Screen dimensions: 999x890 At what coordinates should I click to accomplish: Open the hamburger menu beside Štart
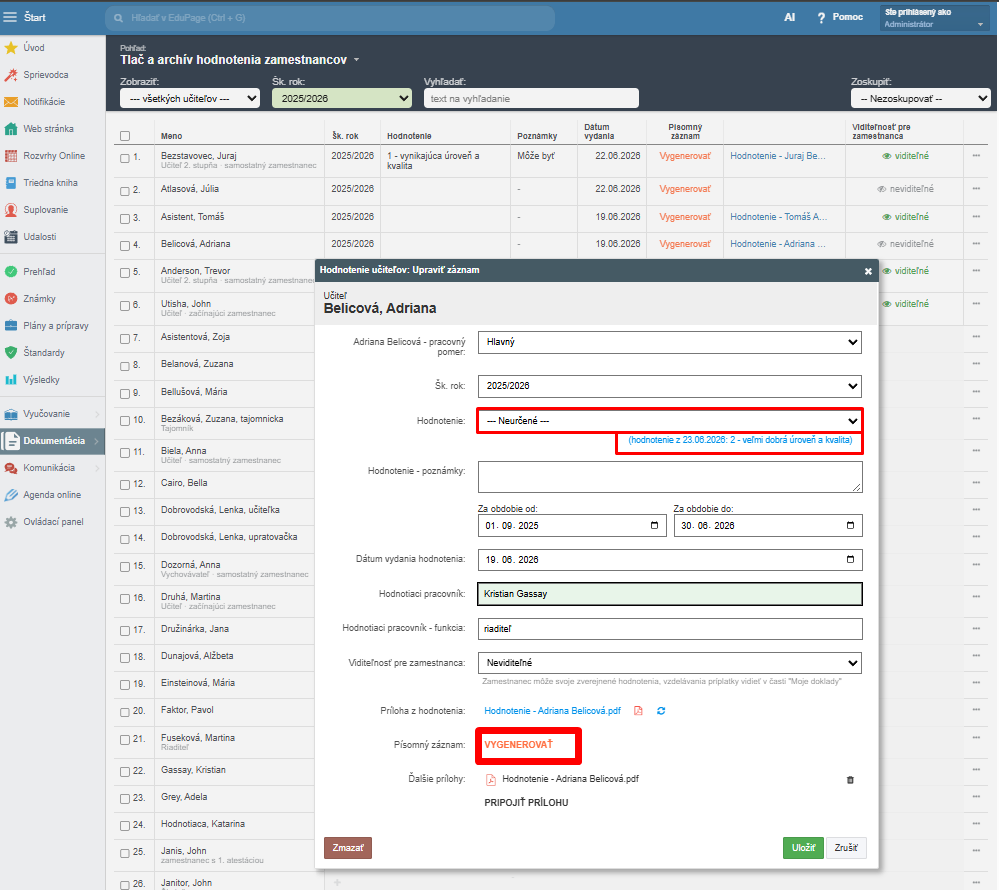click(x=10, y=17)
